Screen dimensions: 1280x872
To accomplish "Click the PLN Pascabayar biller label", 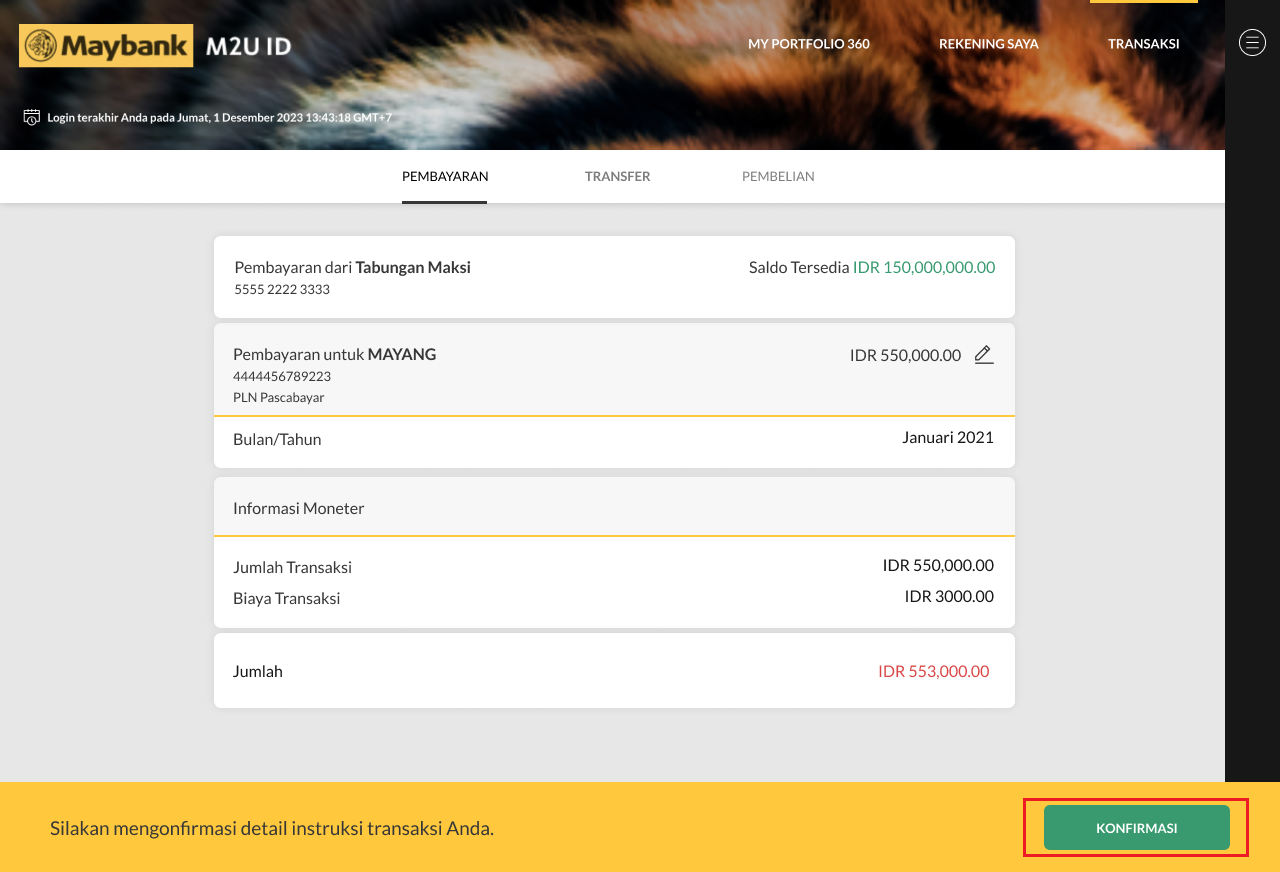I will [279, 397].
